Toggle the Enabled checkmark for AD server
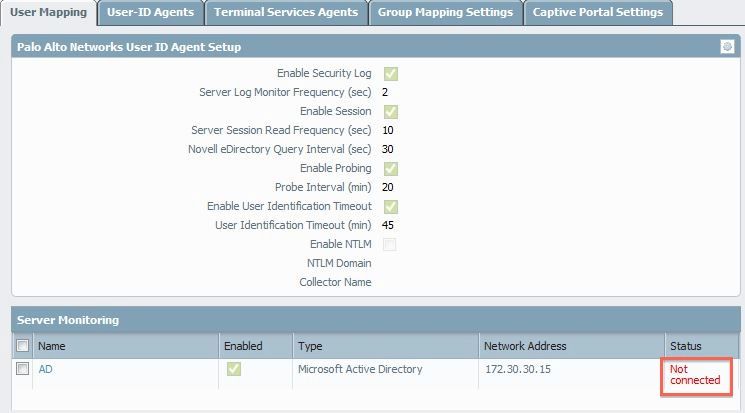 click(233, 369)
